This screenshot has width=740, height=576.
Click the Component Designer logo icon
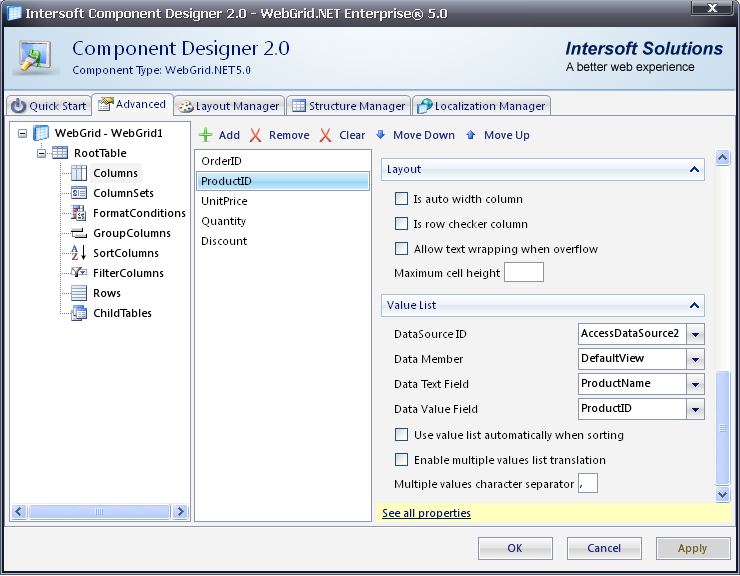[x=35, y=57]
